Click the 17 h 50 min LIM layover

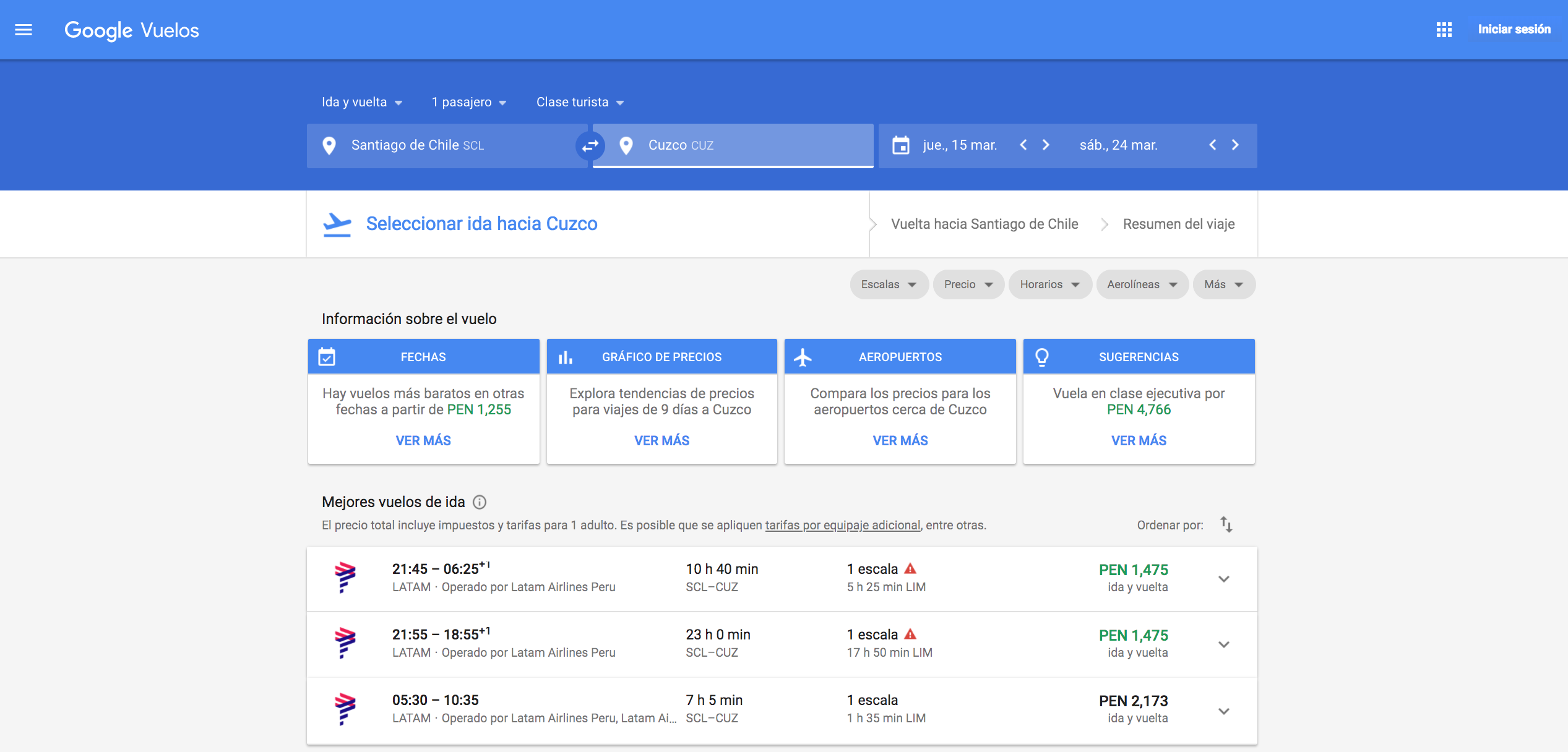889,652
